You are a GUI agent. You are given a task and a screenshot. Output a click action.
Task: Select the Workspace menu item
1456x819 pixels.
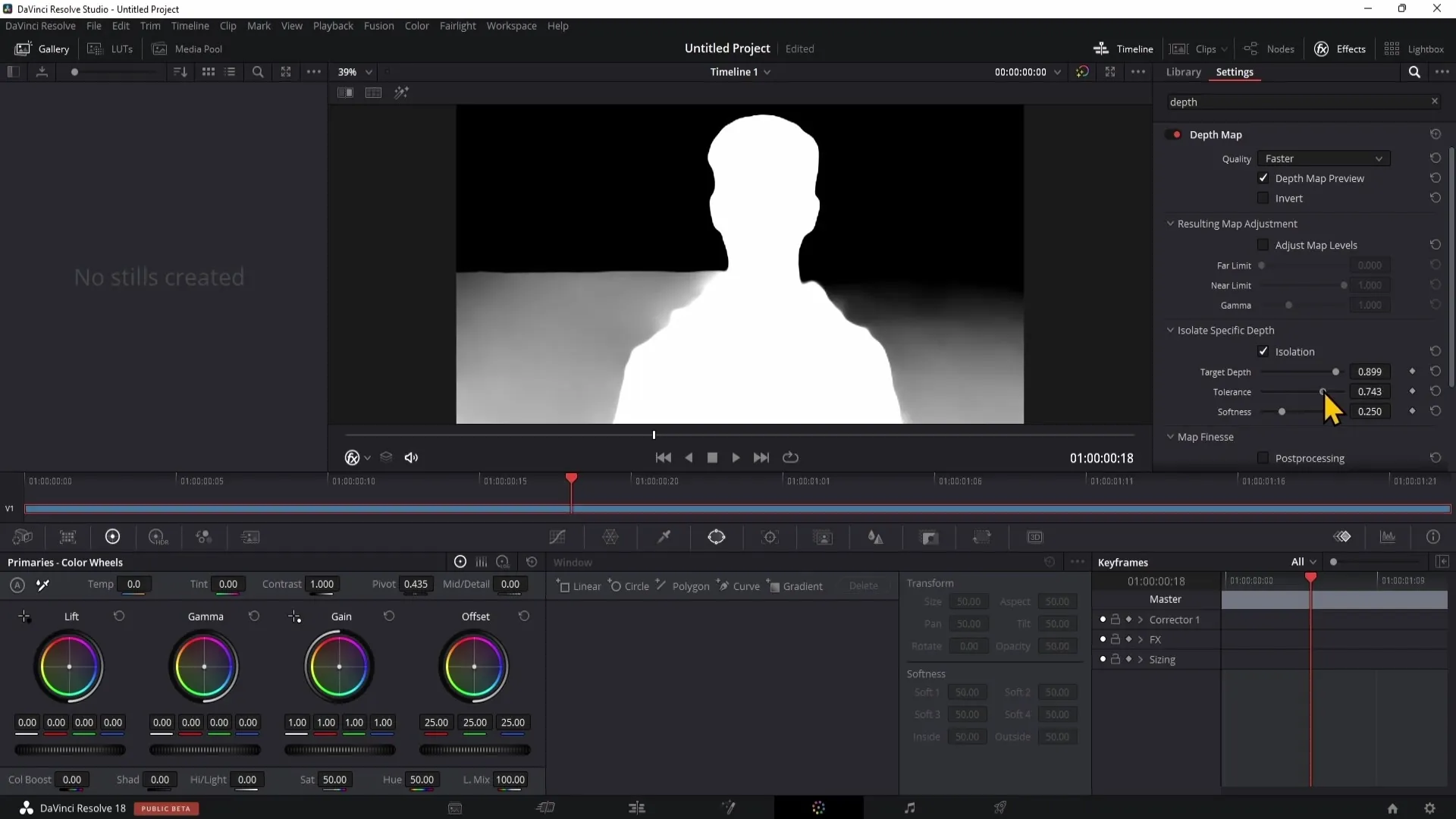511,26
